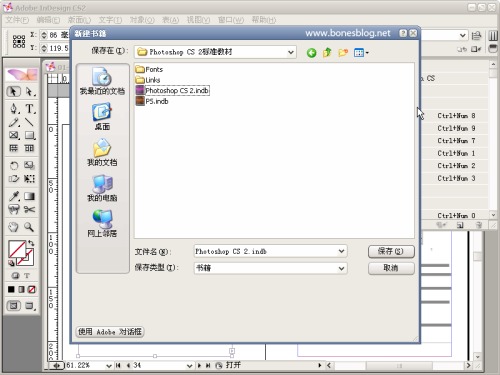This screenshot has width=500, height=375.
Task: Create a new folder in the dialog
Action: point(343,53)
